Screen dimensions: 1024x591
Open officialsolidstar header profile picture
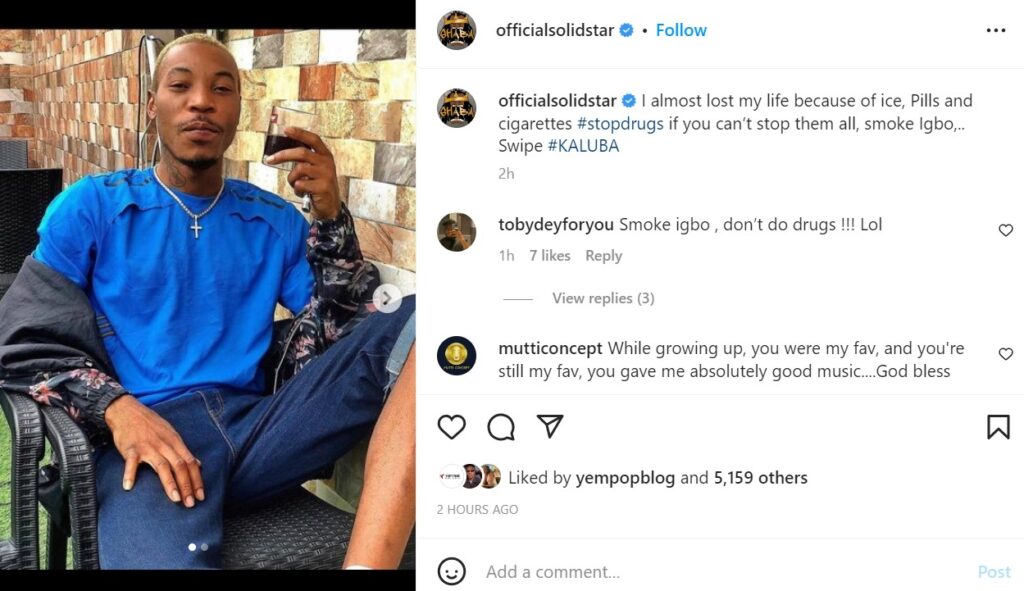coord(456,30)
